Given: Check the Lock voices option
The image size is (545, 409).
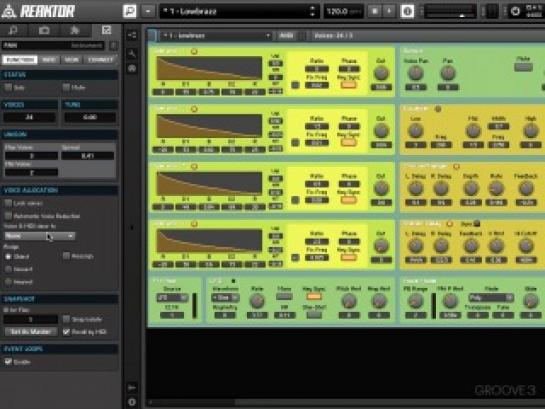Looking at the screenshot, I should [x=8, y=203].
